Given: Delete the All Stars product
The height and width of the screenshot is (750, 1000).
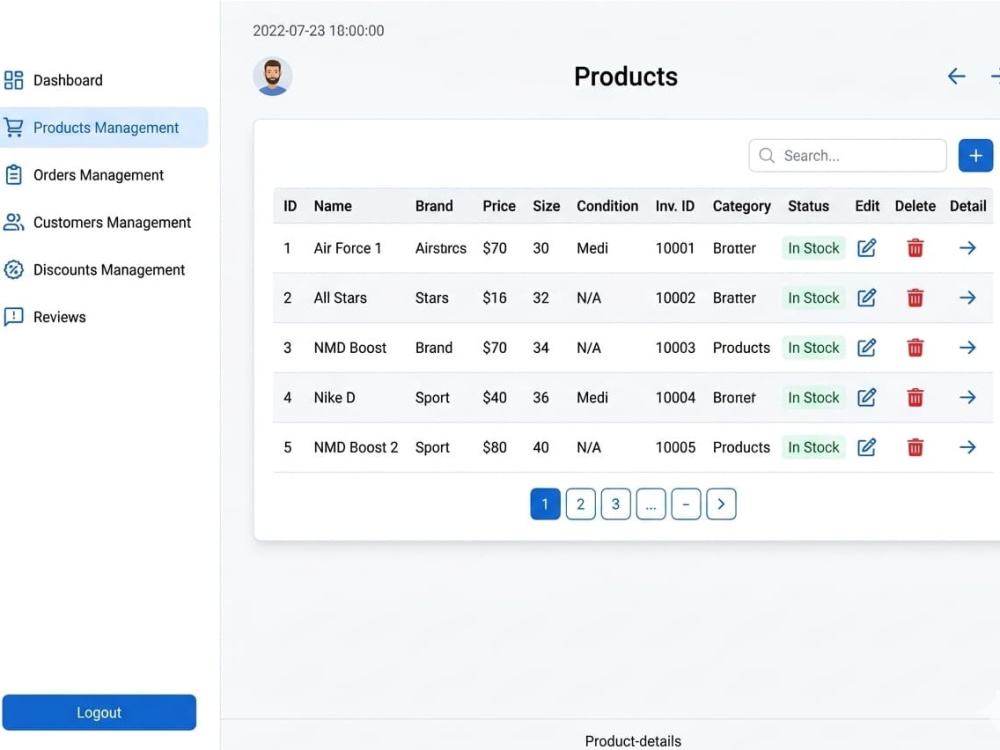Looking at the screenshot, I should coord(915,298).
